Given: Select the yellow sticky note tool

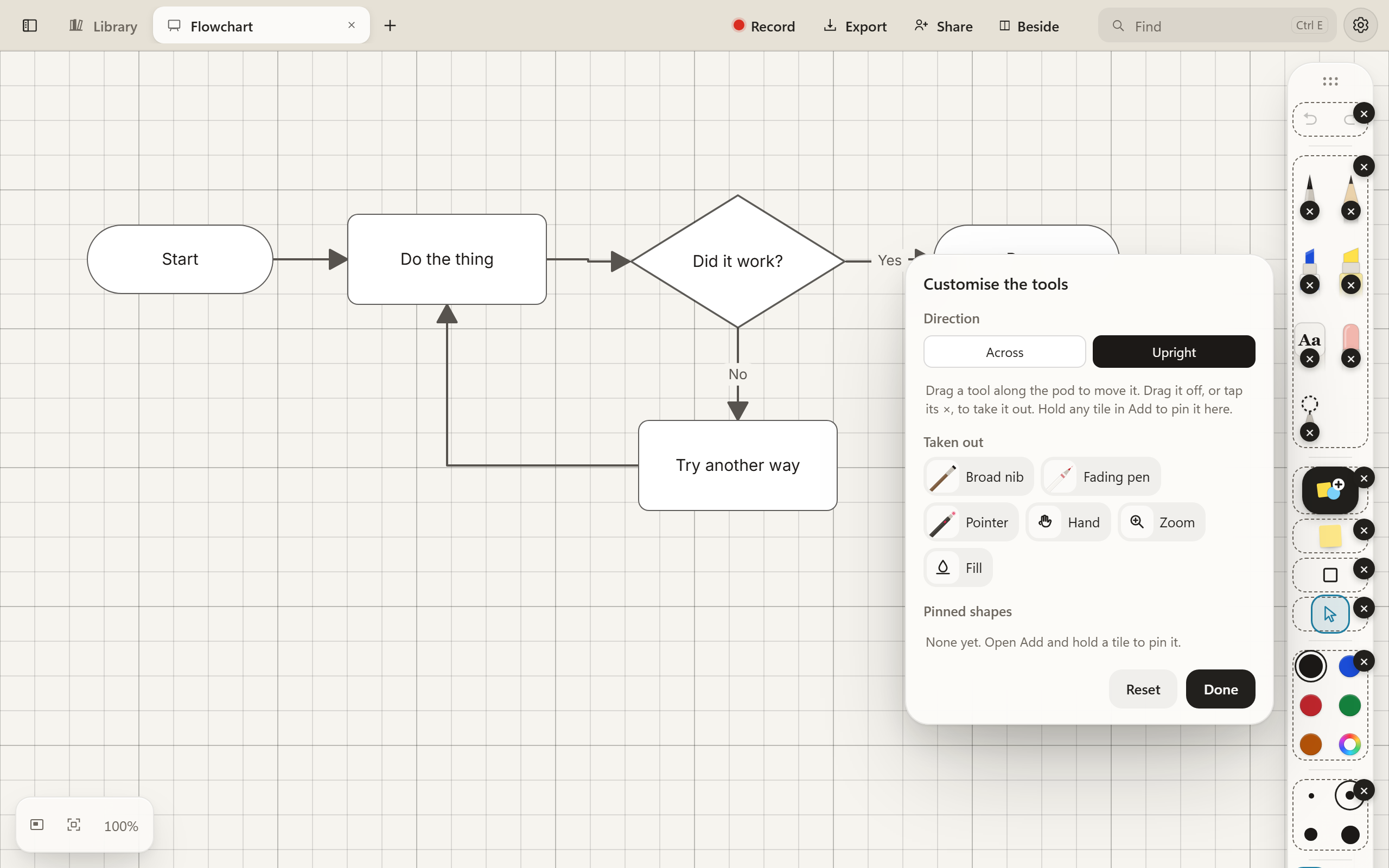Looking at the screenshot, I should tap(1330, 536).
